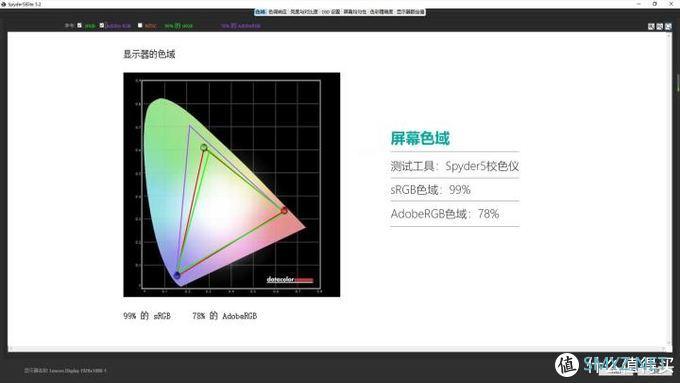Click the middle icon in the top-right toolbar

pyautogui.click(x=660, y=26)
